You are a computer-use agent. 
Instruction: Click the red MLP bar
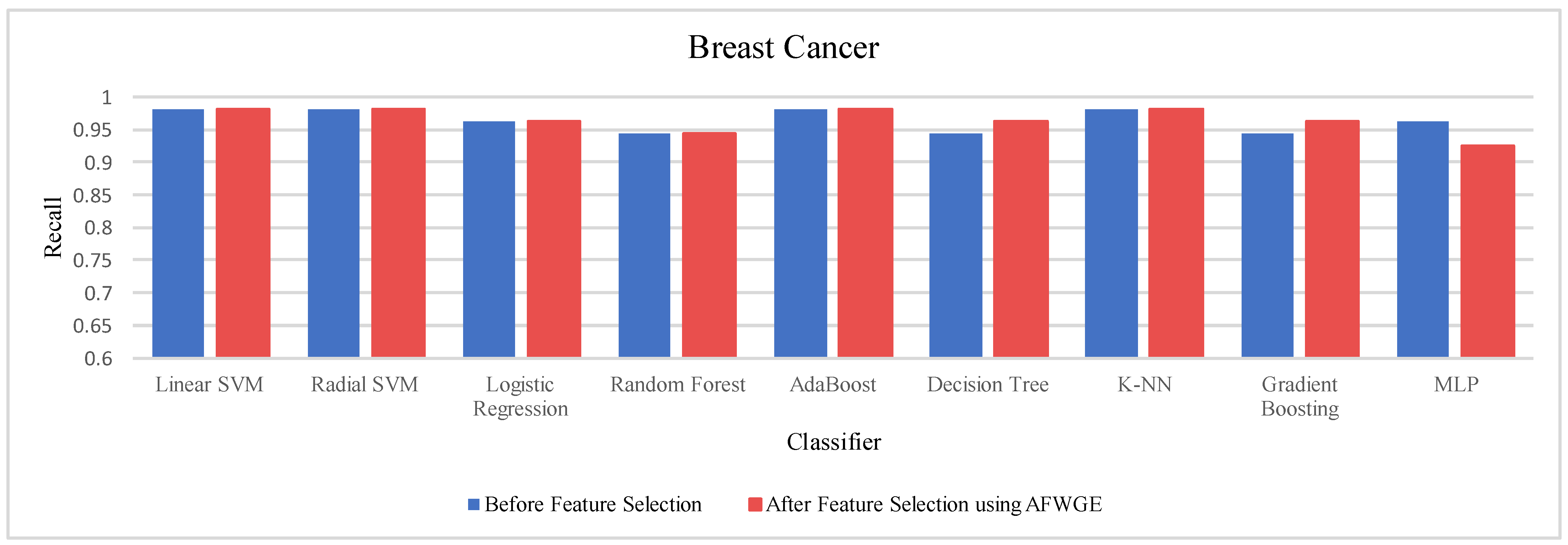(x=1488, y=250)
